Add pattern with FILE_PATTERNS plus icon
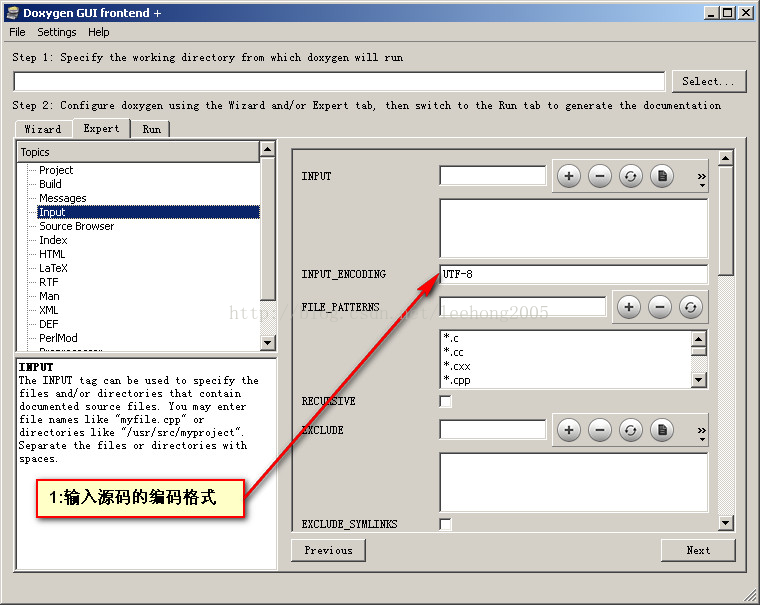Screen dimensions: 760x605 (x=629, y=307)
